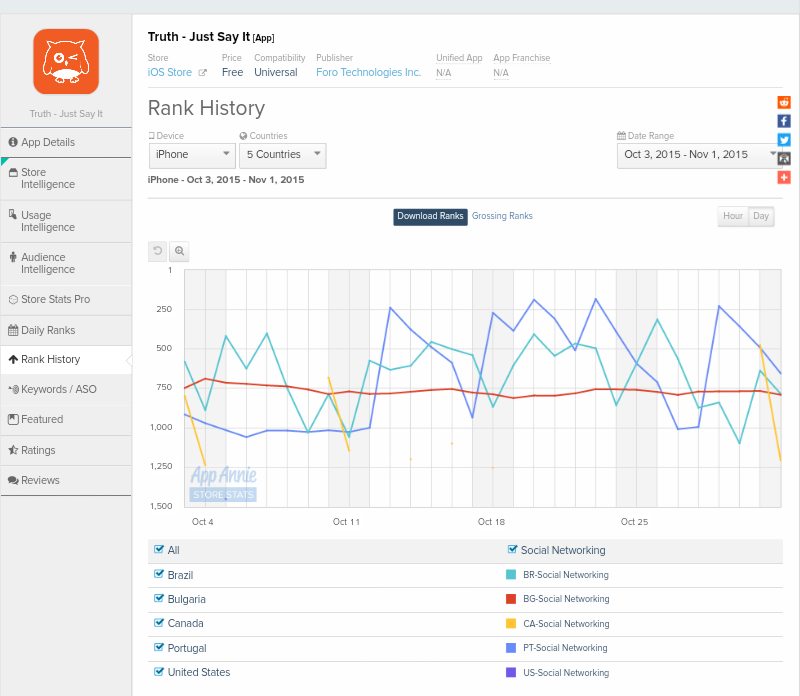The width and height of the screenshot is (800, 696).
Task: Click the Ratings star icon
Action: point(13,450)
